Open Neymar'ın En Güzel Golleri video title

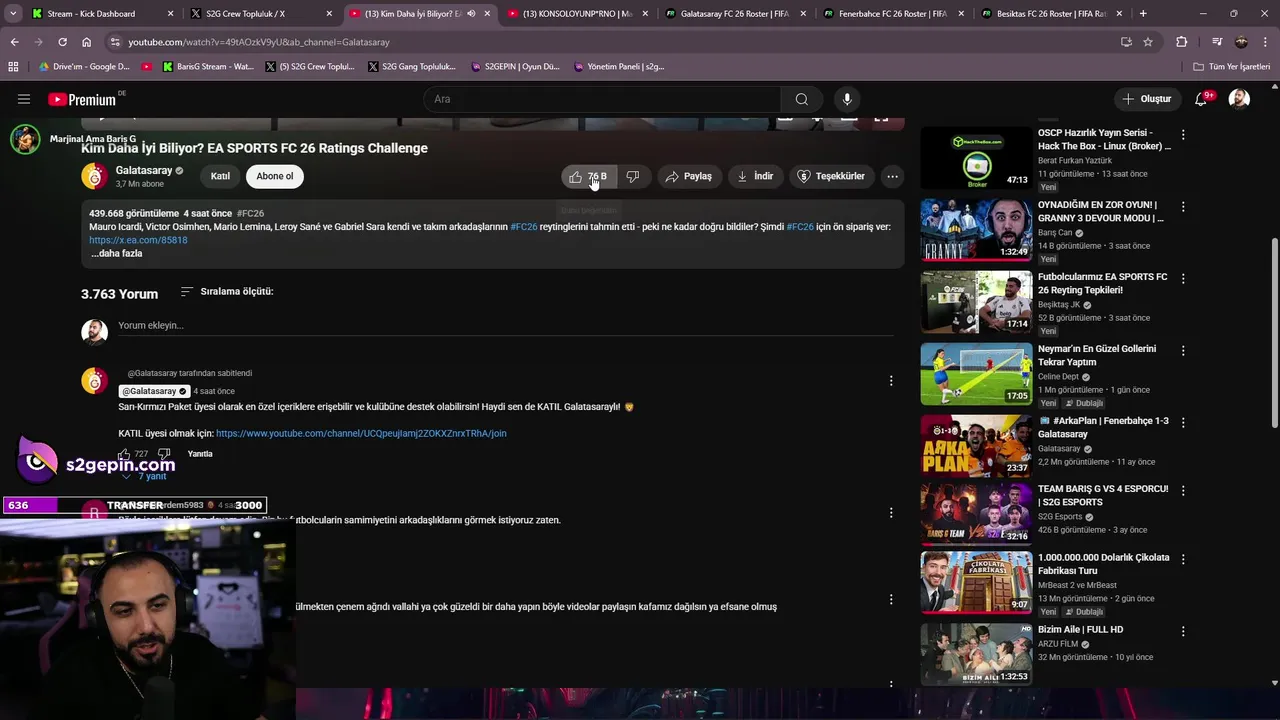click(x=1097, y=355)
